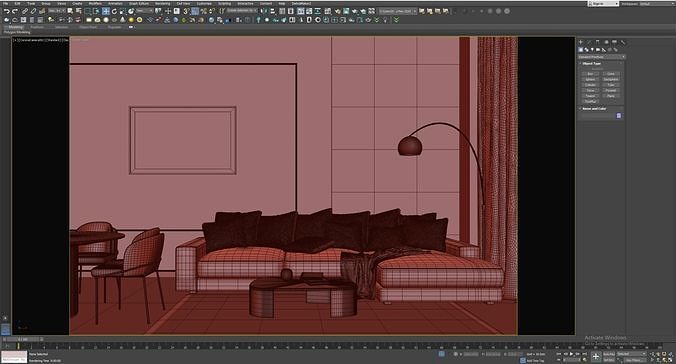The height and width of the screenshot is (364, 676).
Task: Open Time Configuration icon near frame field
Action: pos(584,359)
